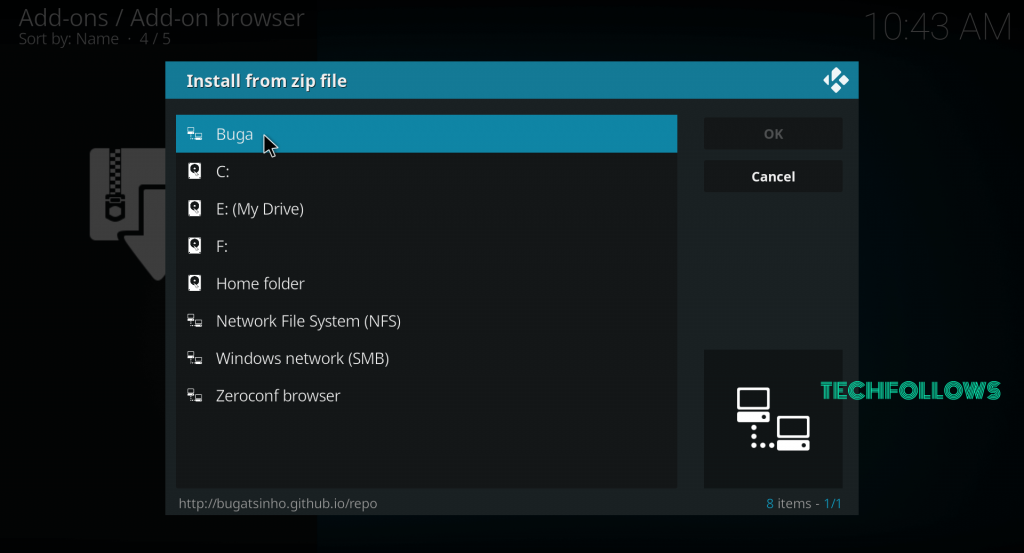
Task: Browse Network File System (NFS)
Action: [426, 321]
